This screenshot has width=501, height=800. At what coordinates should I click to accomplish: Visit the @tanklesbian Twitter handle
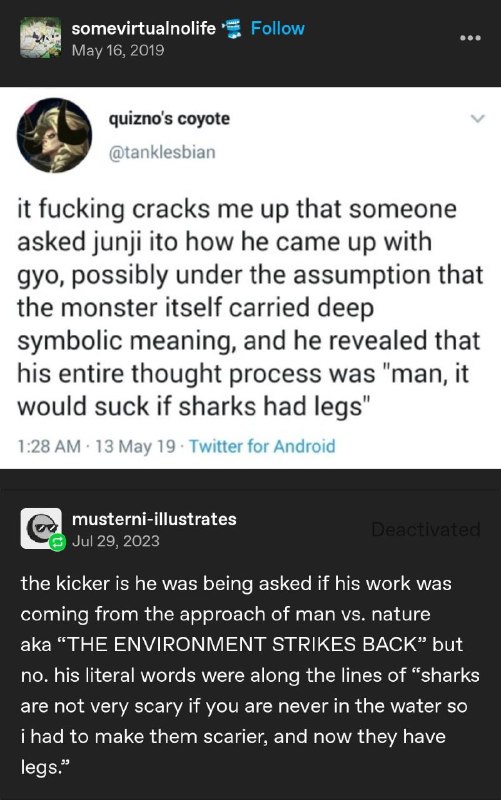162,152
